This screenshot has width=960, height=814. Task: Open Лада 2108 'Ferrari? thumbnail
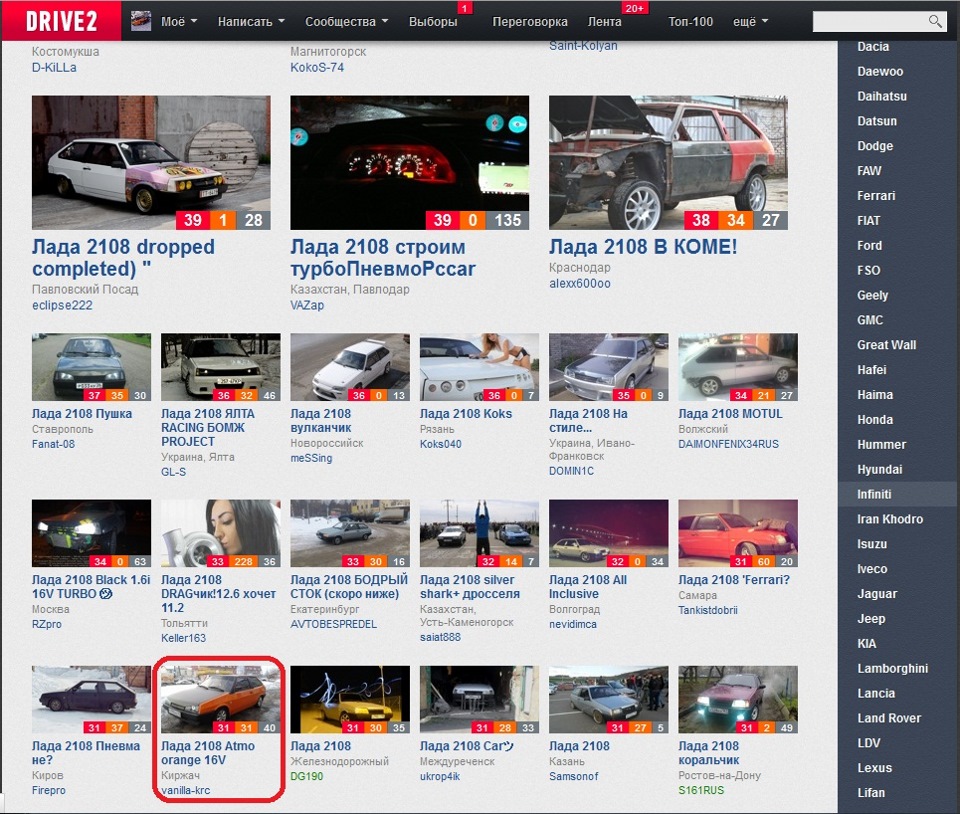click(x=738, y=533)
